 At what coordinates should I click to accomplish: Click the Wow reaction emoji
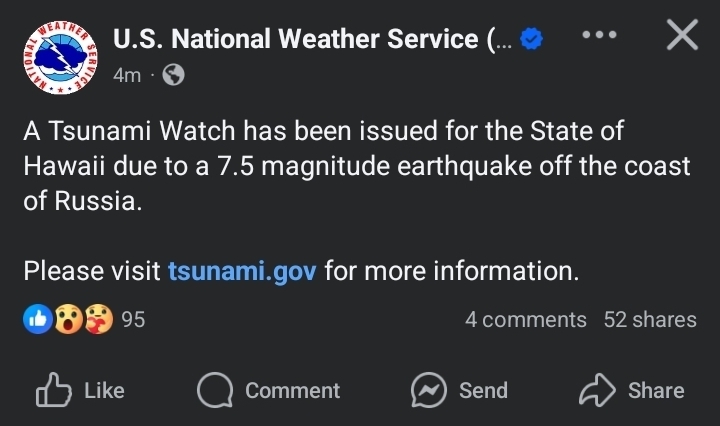point(67,319)
